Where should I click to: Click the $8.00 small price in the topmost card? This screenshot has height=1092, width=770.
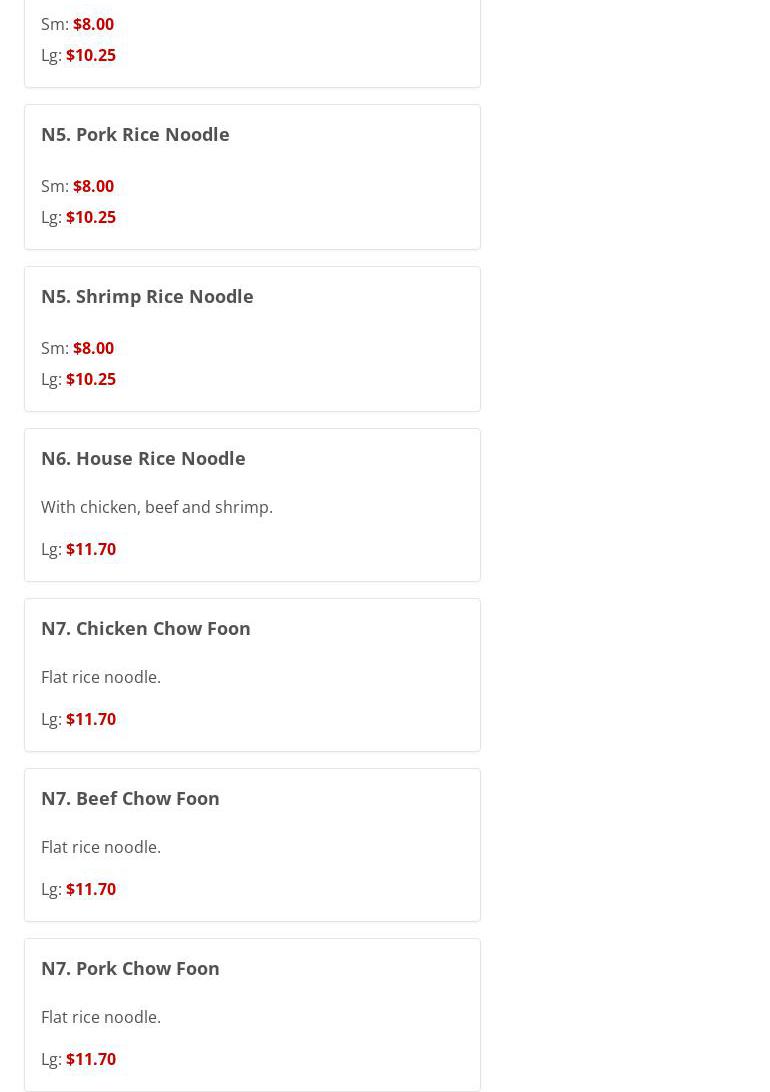93,24
